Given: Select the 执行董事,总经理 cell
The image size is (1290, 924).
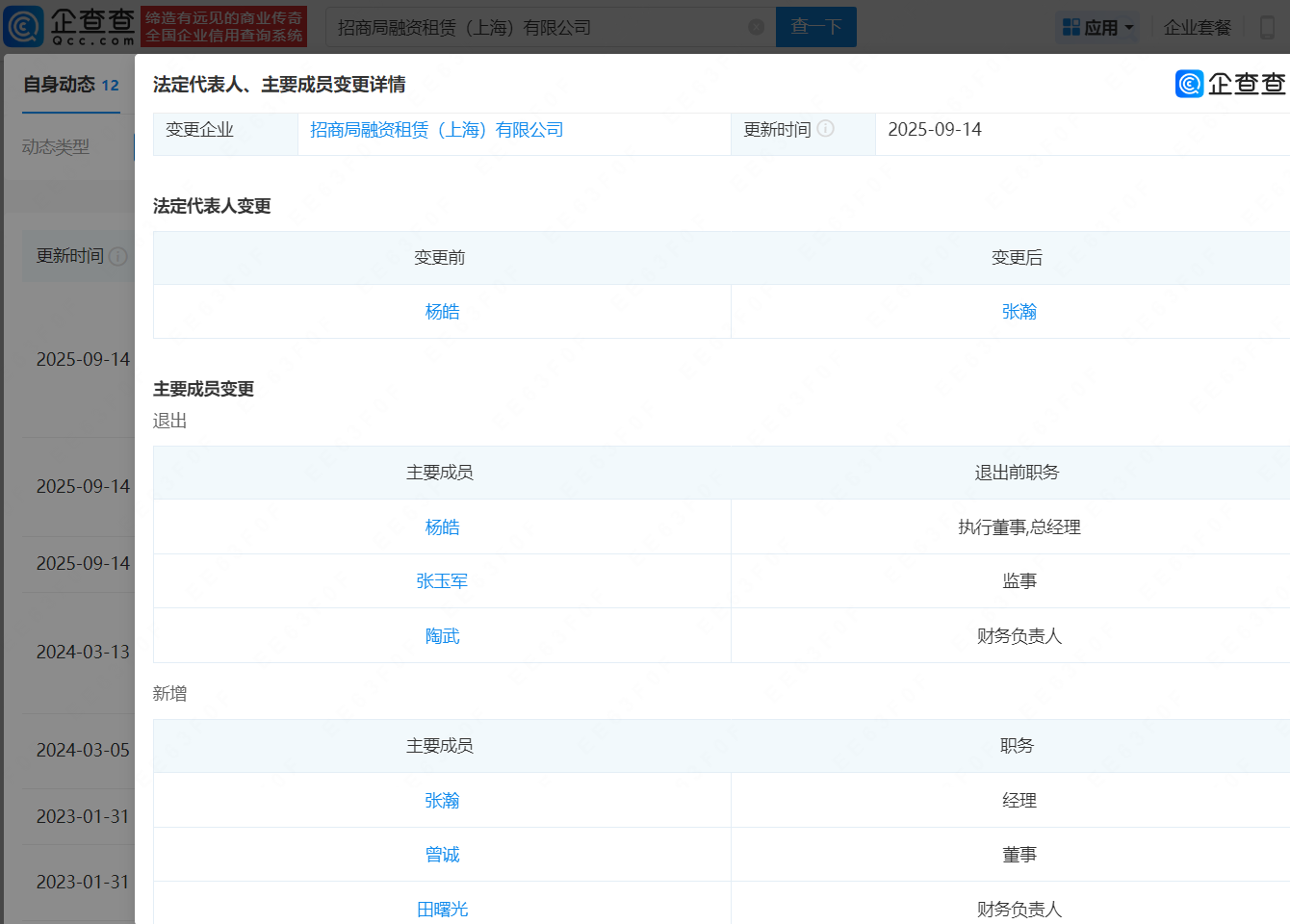Looking at the screenshot, I should (x=1019, y=527).
